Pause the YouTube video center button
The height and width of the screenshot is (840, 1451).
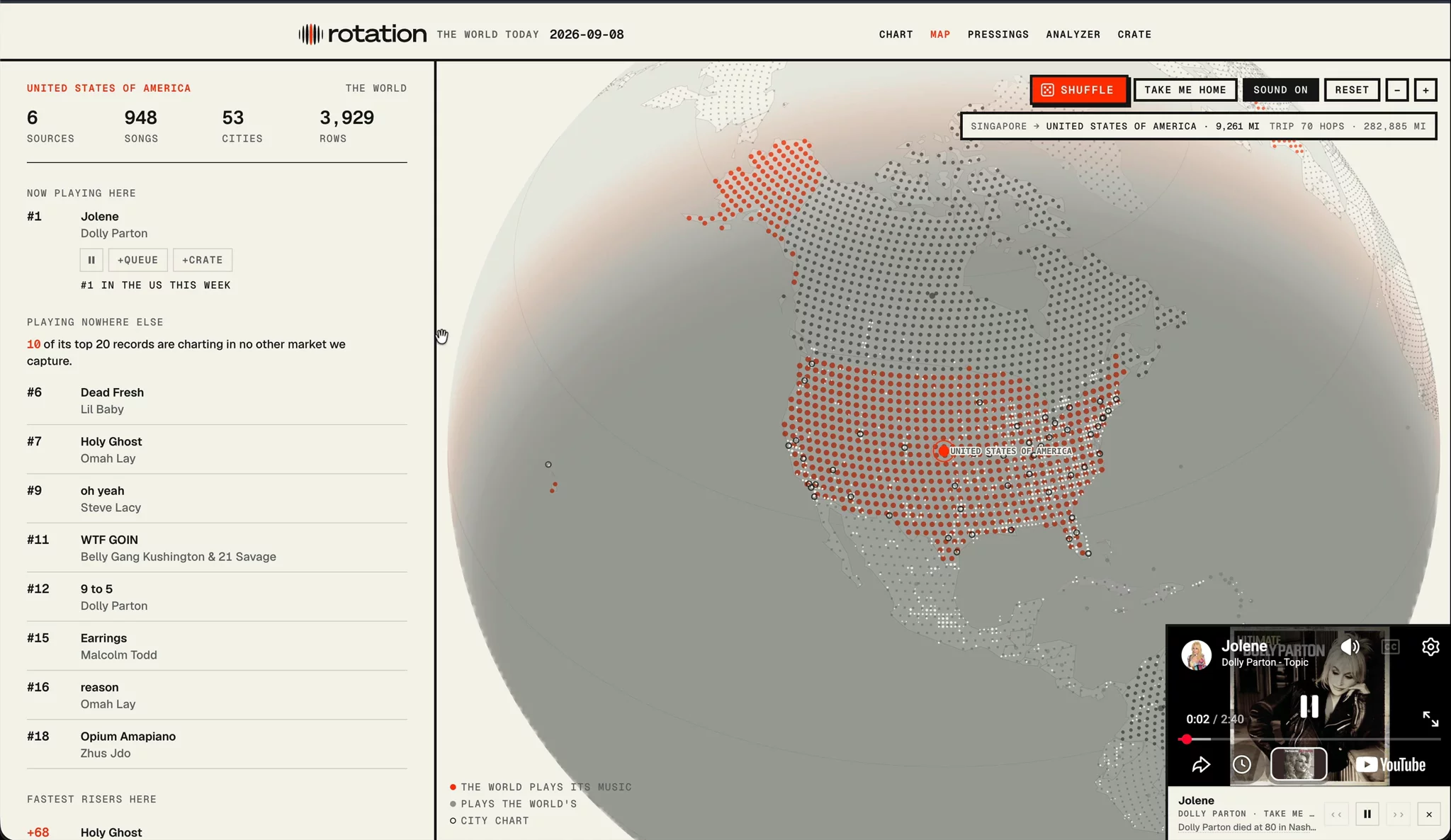point(1309,706)
